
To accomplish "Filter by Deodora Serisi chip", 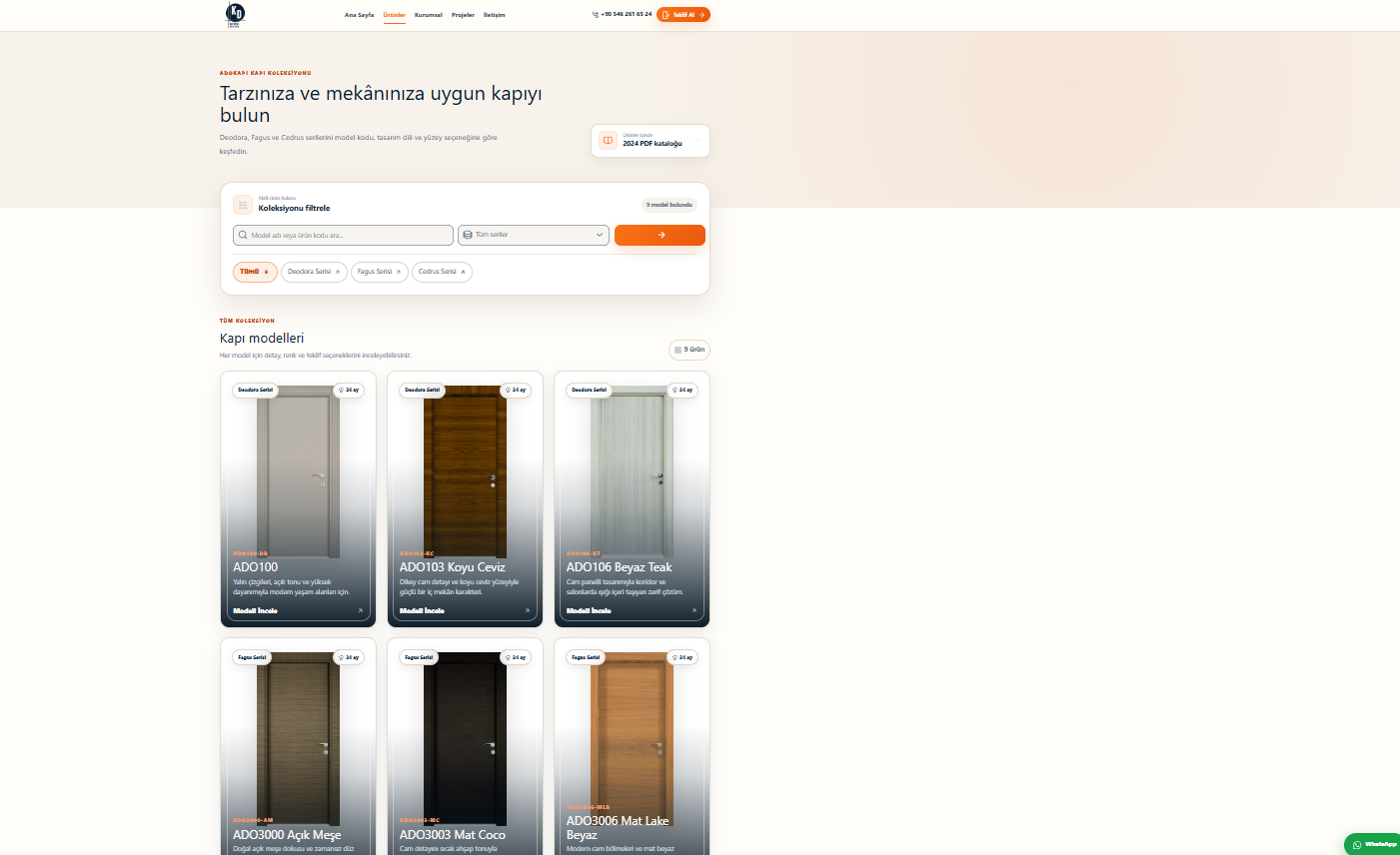I will click(x=314, y=272).
